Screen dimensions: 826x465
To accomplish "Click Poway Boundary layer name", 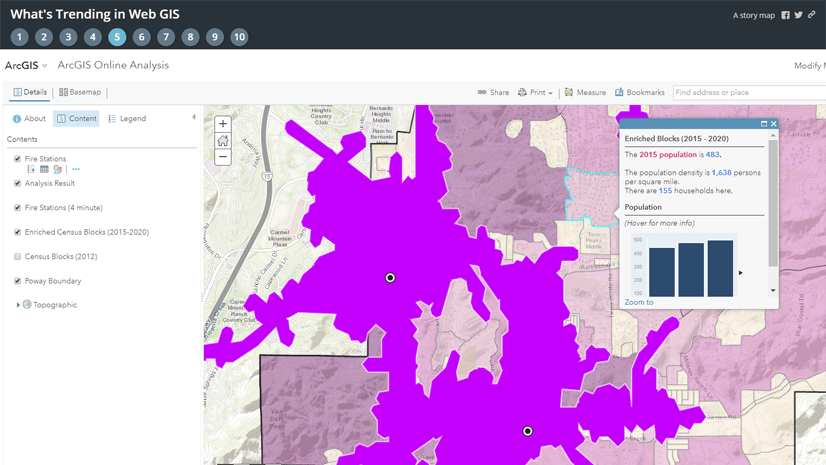I will [53, 281].
